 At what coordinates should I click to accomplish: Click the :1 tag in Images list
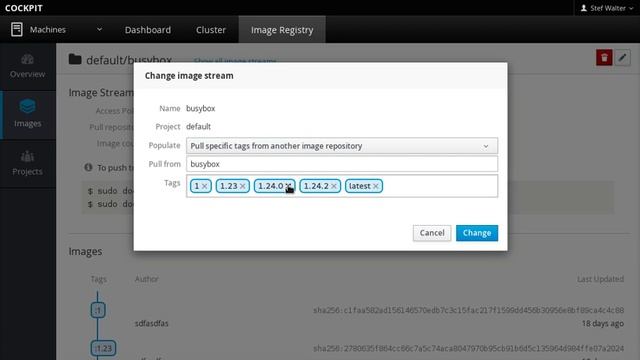coord(98,310)
